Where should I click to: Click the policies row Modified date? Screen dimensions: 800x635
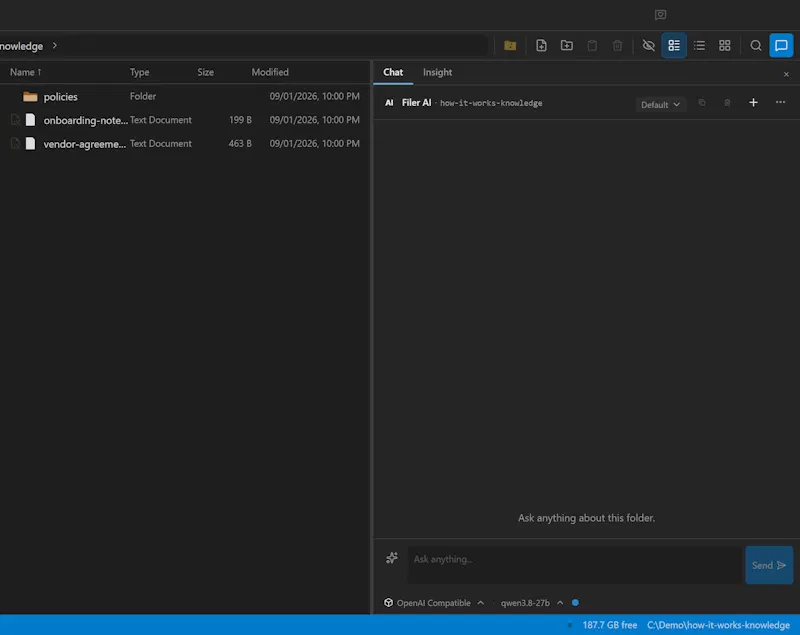point(314,96)
